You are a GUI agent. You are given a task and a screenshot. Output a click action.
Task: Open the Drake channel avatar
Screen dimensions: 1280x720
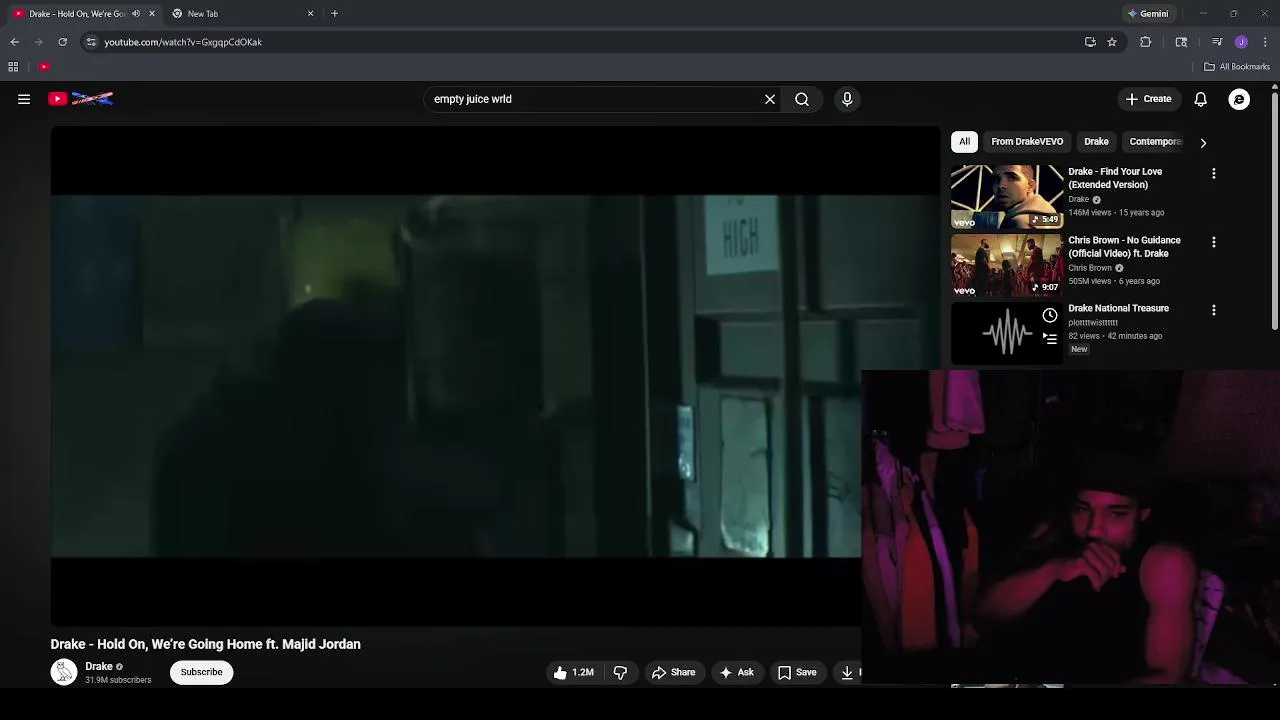click(x=64, y=672)
